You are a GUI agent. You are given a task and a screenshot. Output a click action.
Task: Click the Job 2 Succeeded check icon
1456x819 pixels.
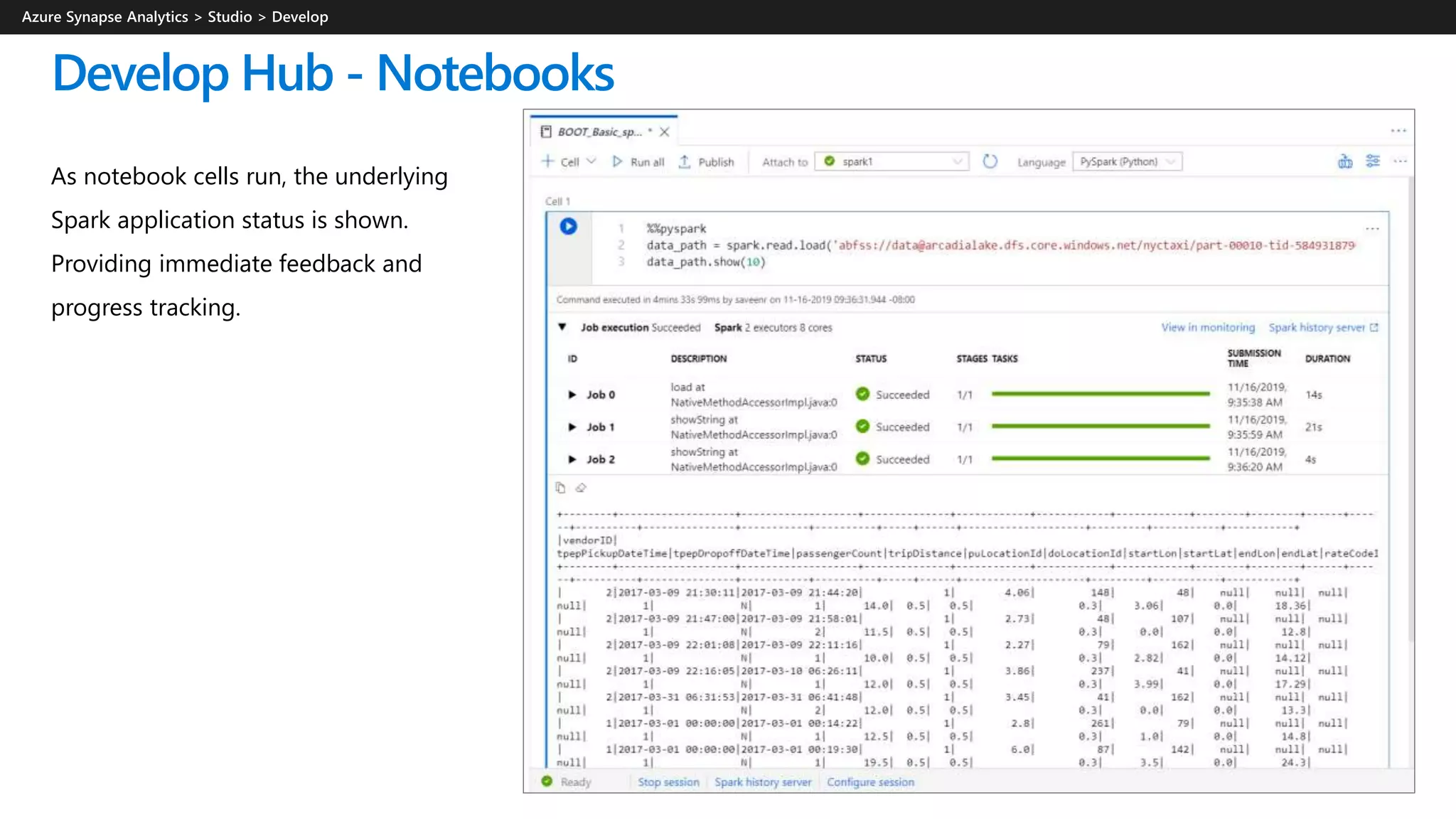(x=862, y=459)
